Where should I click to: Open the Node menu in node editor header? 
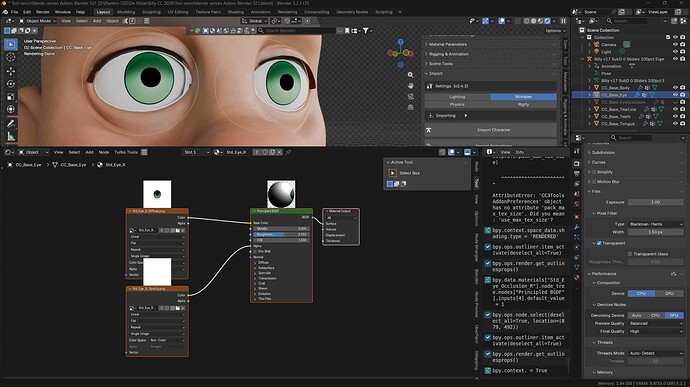tap(104, 152)
